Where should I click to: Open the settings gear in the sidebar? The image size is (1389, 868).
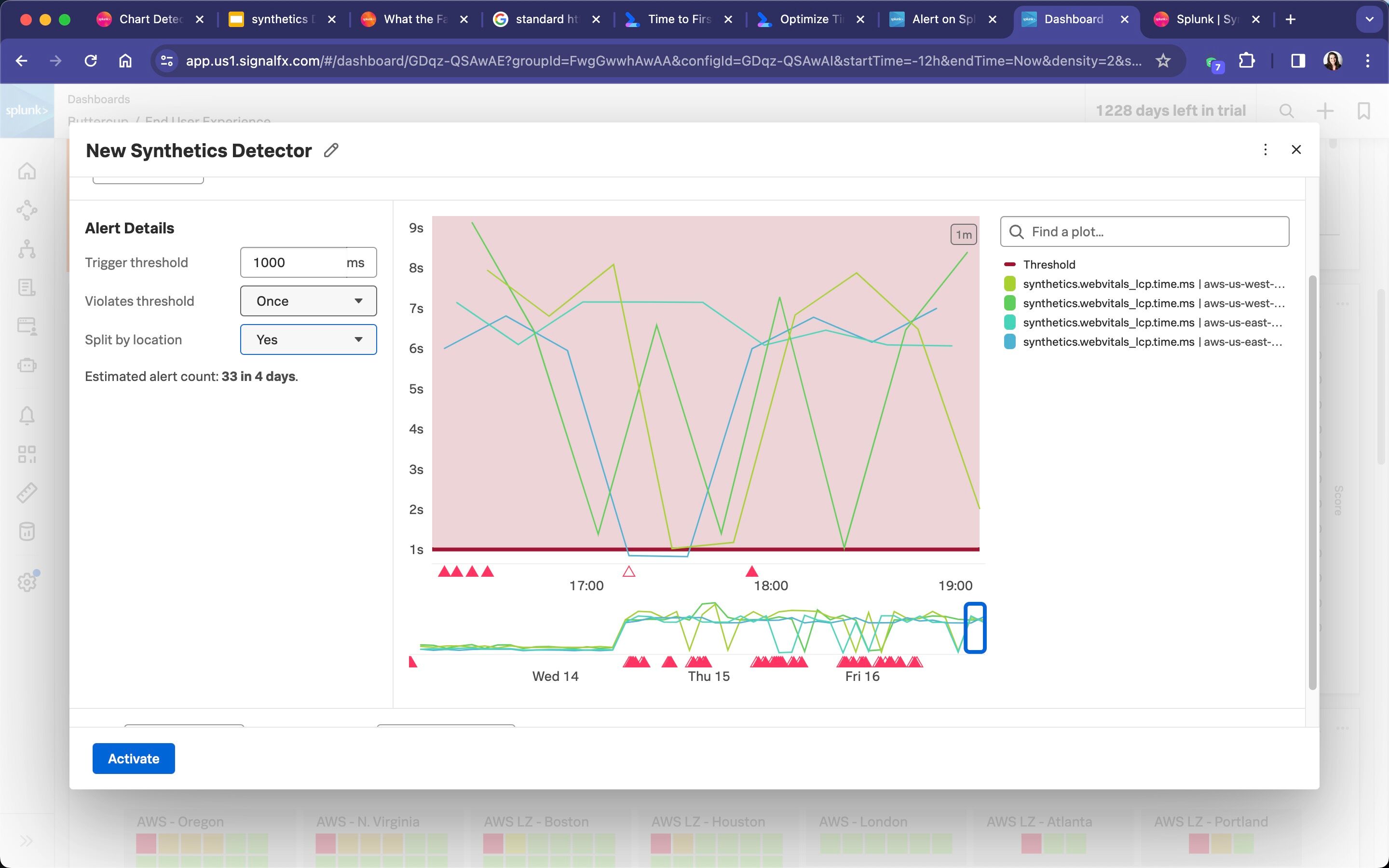tap(27, 582)
